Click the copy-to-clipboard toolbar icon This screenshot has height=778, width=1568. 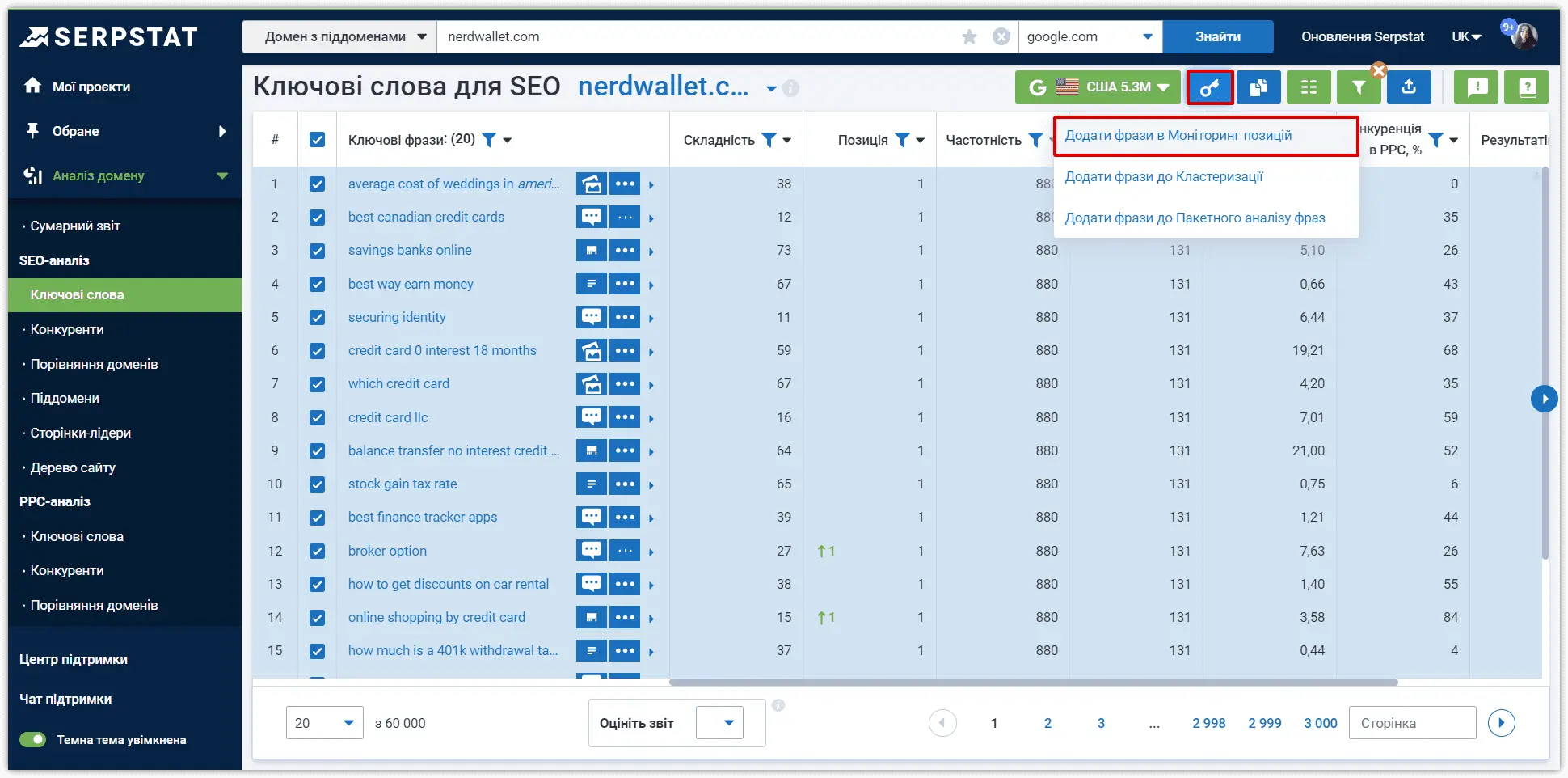tap(1258, 87)
